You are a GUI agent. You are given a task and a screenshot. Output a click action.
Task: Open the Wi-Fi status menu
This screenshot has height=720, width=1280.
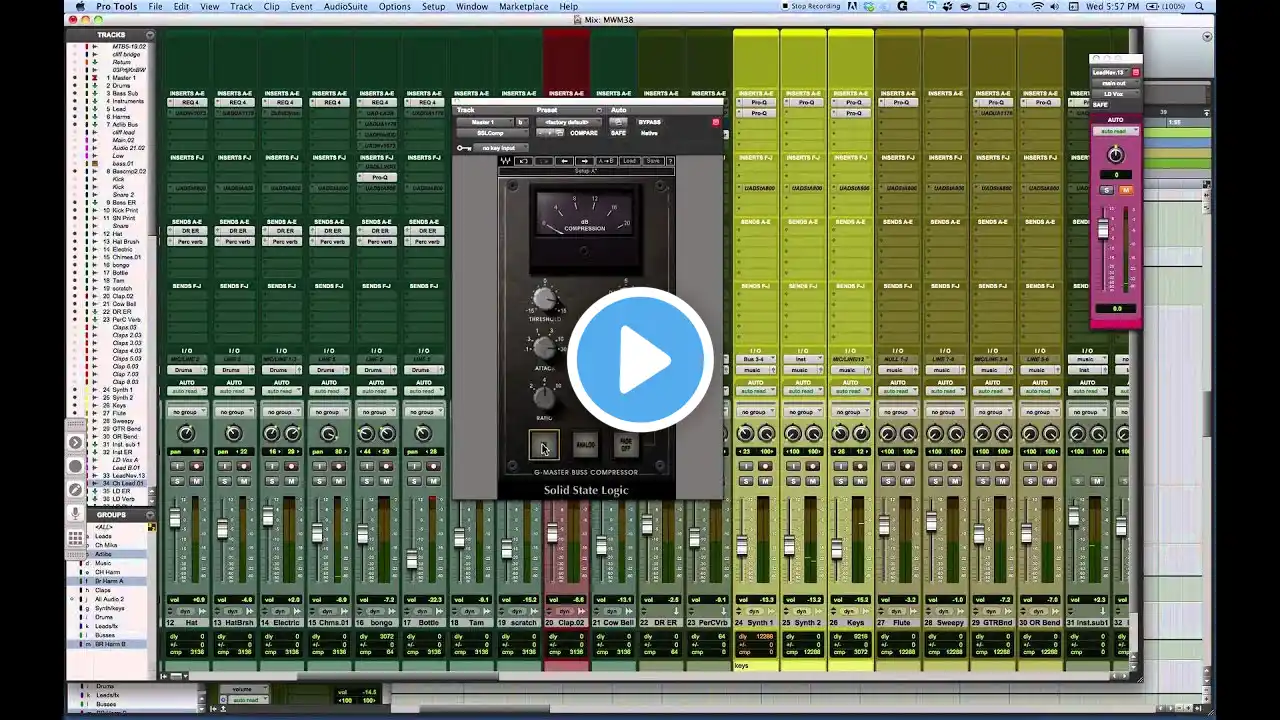tap(1037, 6)
